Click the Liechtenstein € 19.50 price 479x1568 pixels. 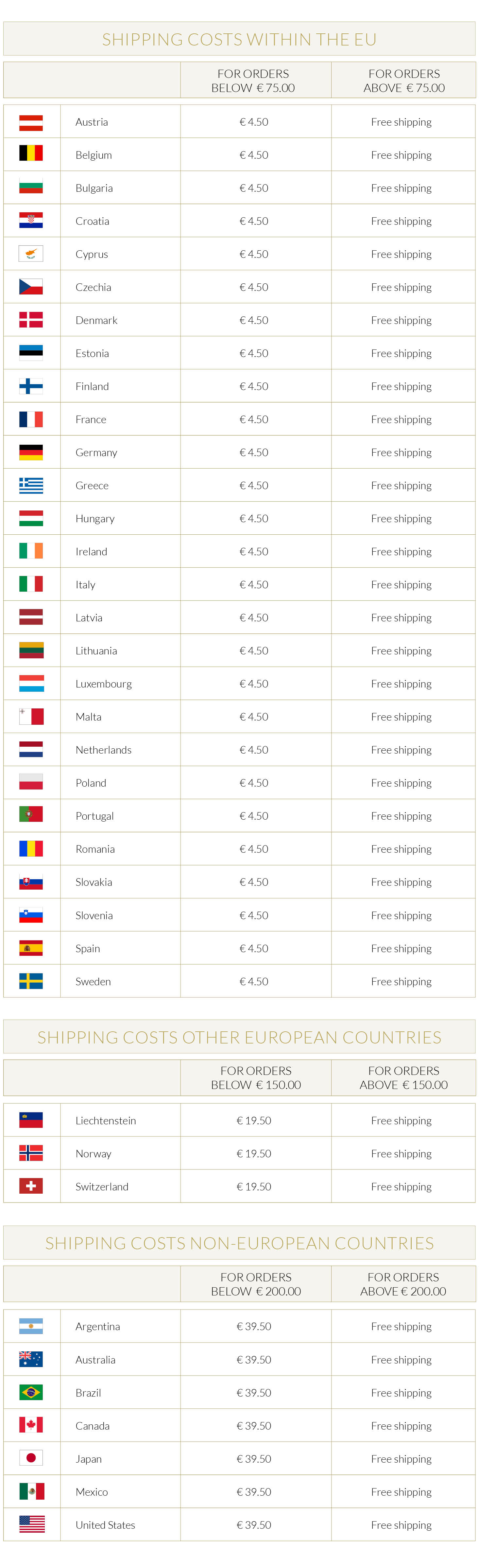pos(254,1121)
